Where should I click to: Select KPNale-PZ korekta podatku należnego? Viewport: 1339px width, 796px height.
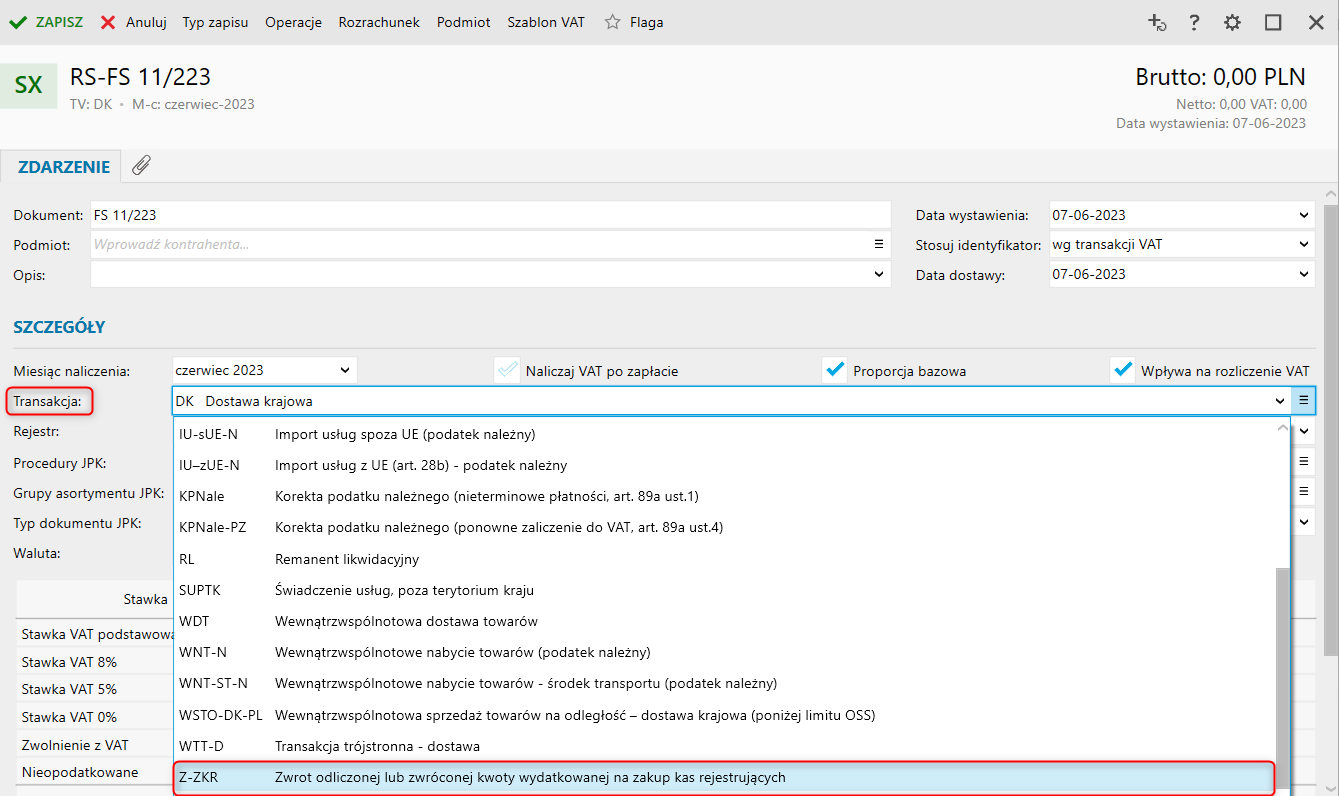[724, 527]
